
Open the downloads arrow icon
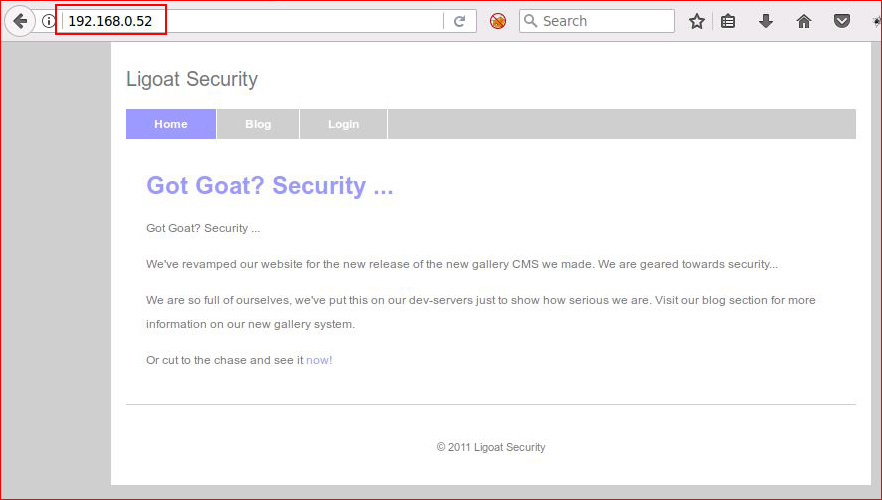(766, 21)
